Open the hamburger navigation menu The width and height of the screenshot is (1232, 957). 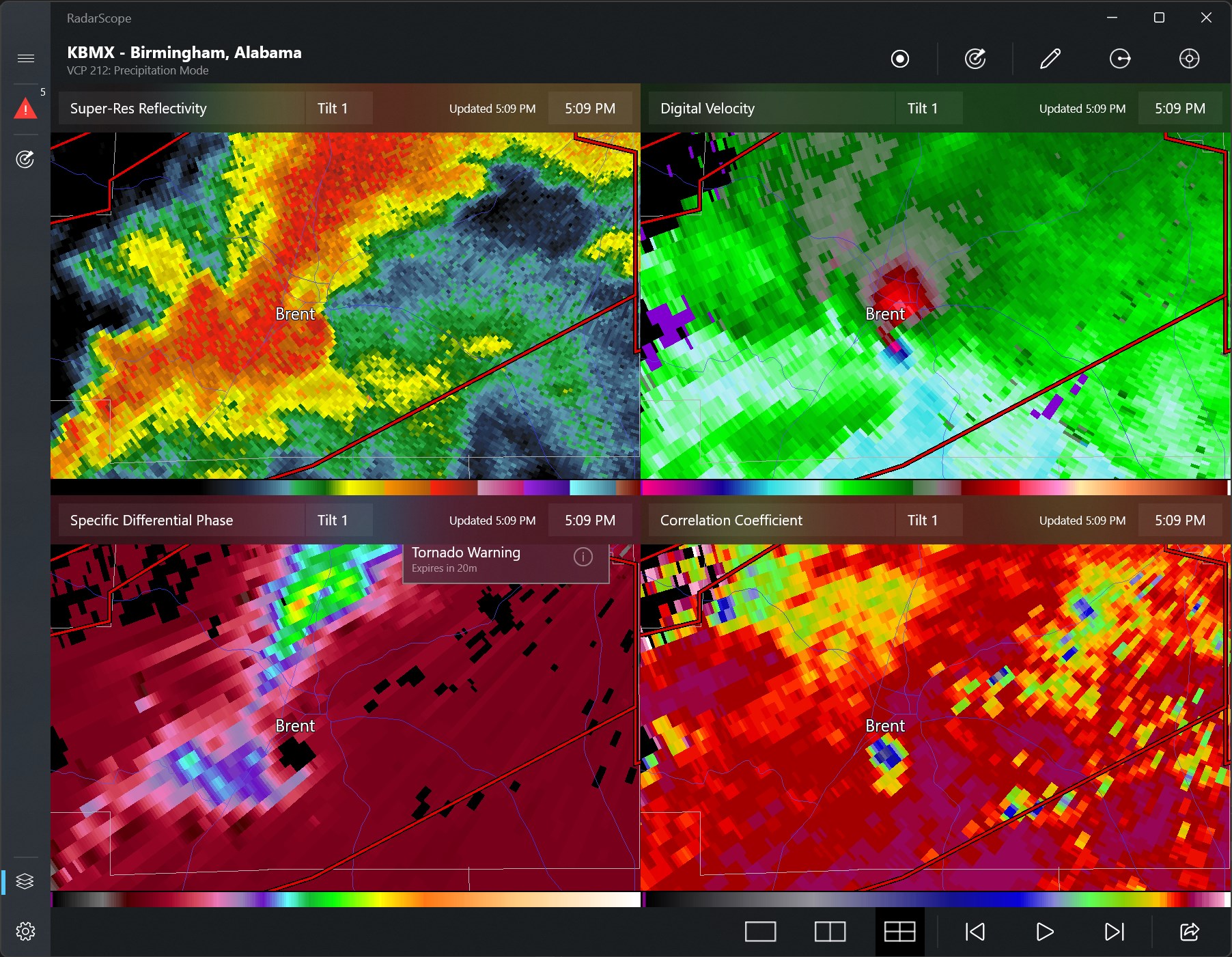tap(26, 58)
